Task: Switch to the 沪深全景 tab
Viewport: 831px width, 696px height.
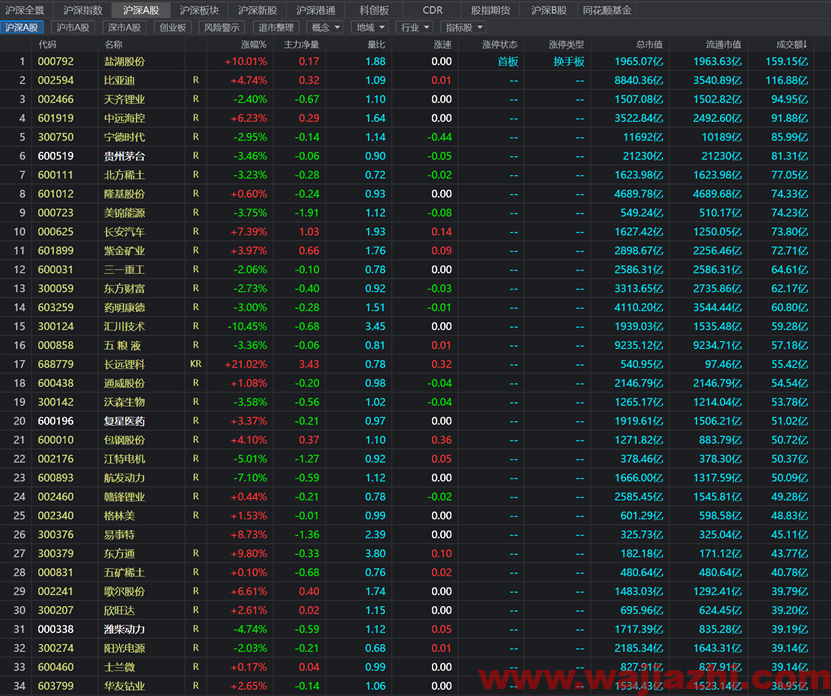Action: click(24, 10)
